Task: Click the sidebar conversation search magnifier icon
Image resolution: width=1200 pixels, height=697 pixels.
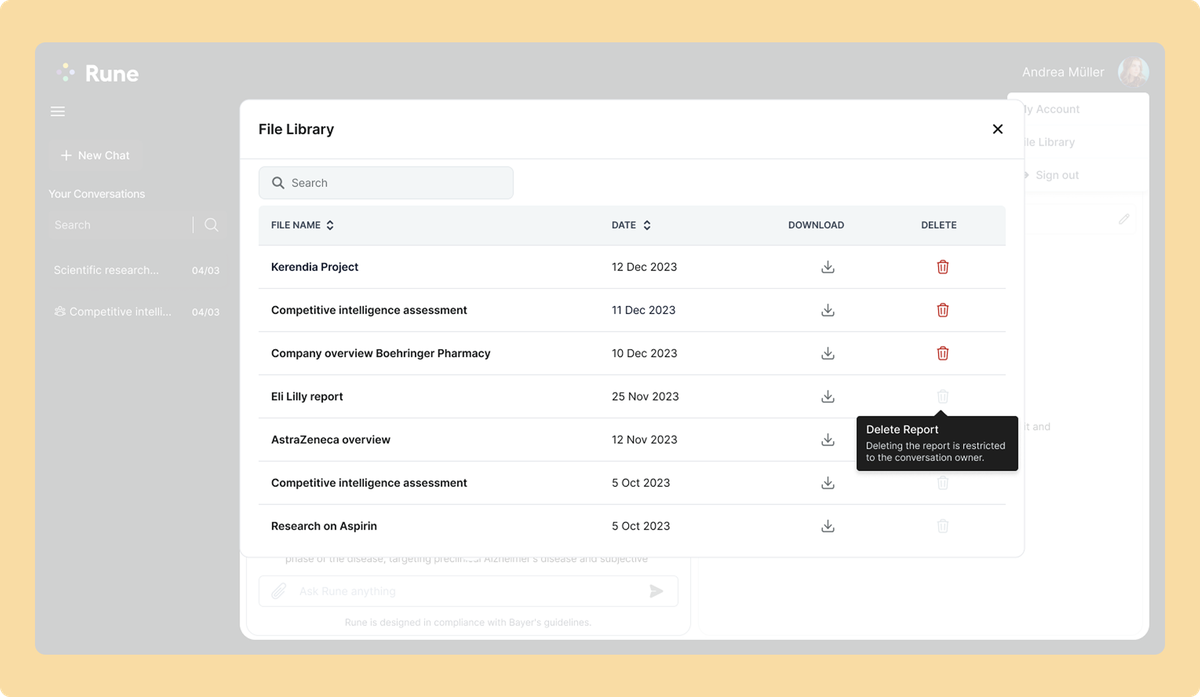Action: (211, 225)
